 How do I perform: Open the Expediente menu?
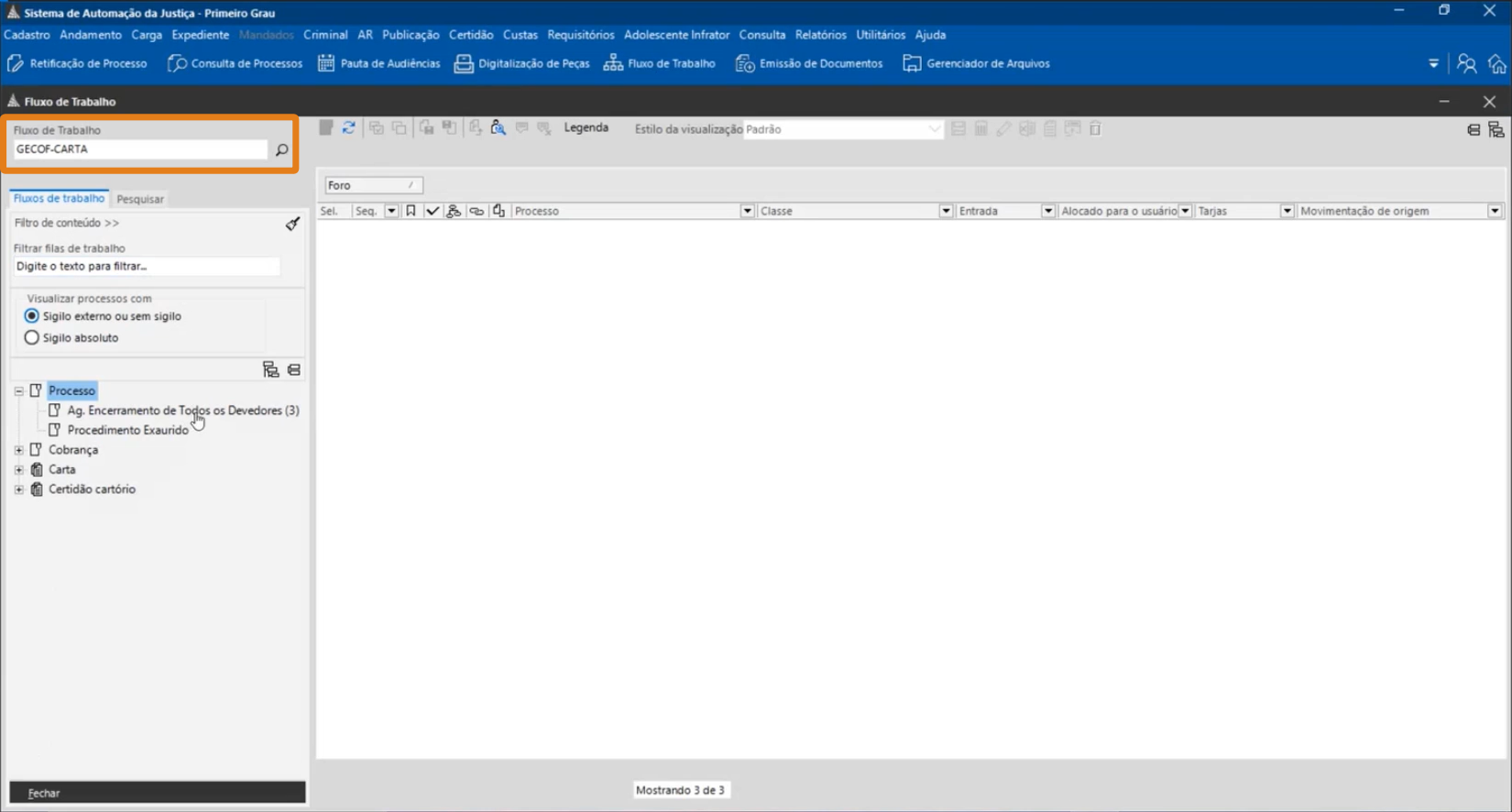(x=200, y=35)
